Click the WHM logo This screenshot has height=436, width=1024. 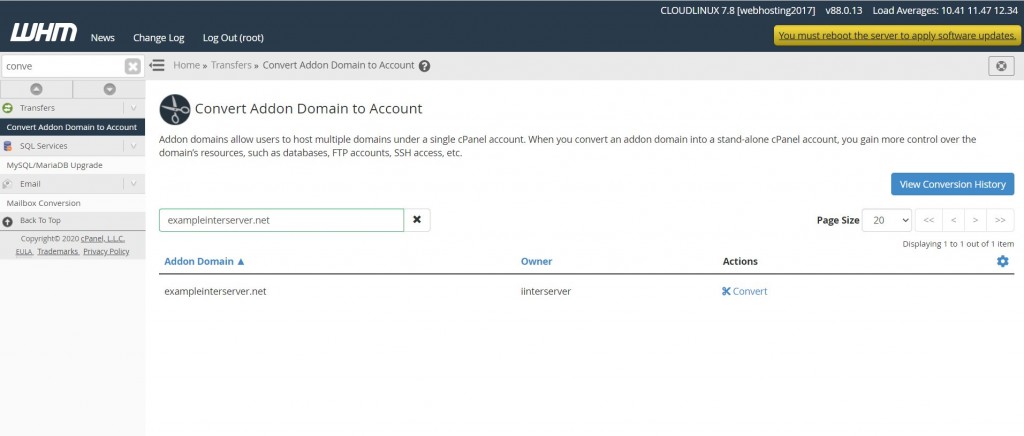point(44,33)
